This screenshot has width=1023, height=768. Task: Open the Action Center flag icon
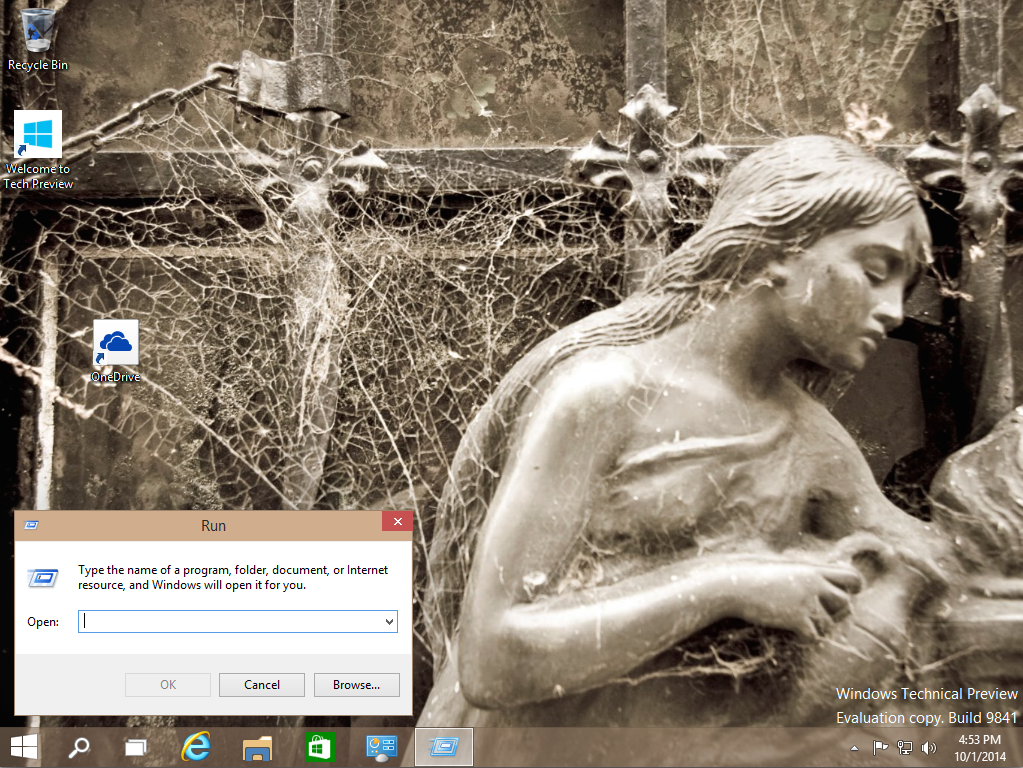tap(881, 747)
